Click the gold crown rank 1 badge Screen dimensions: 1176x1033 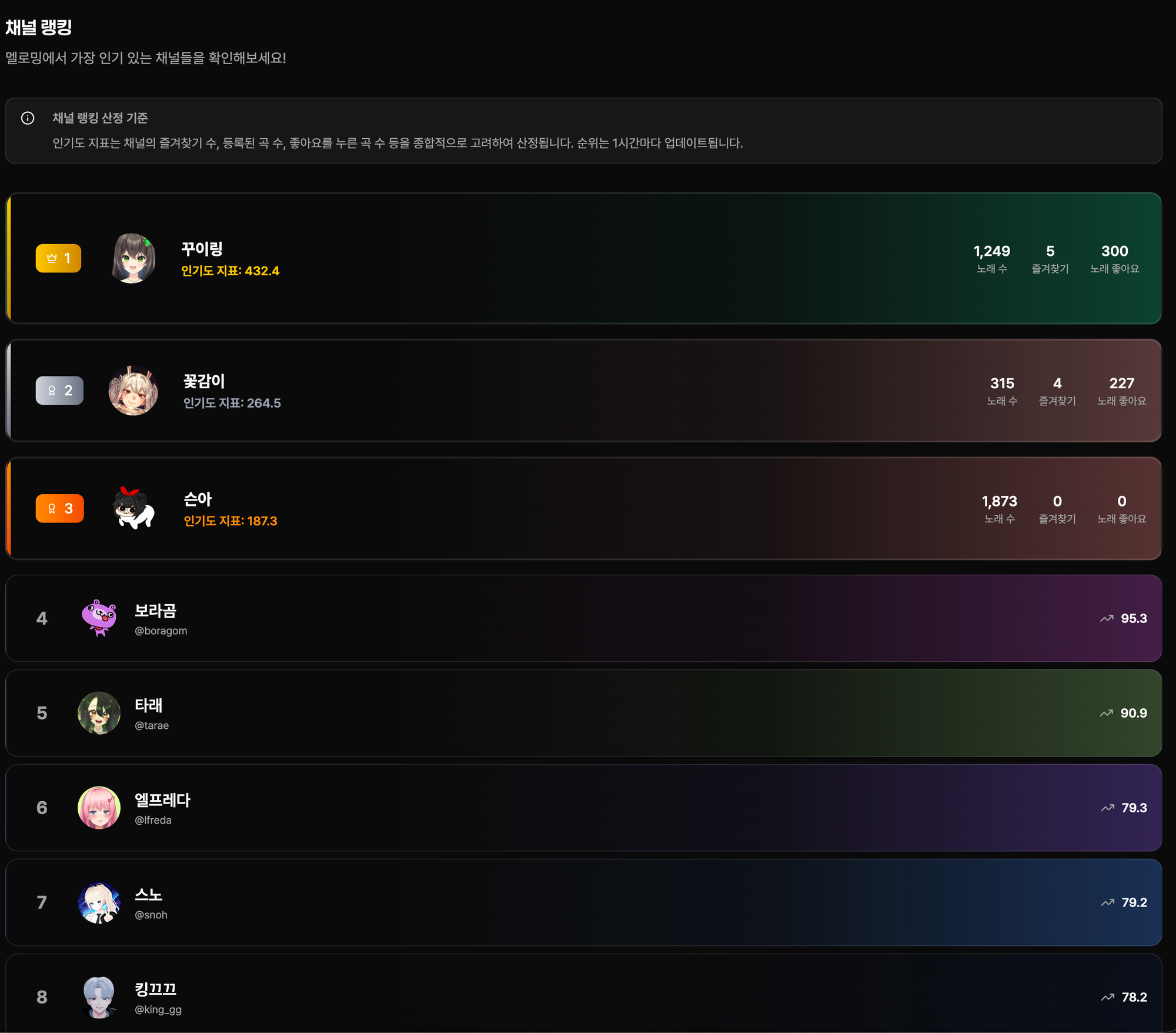coord(58,258)
